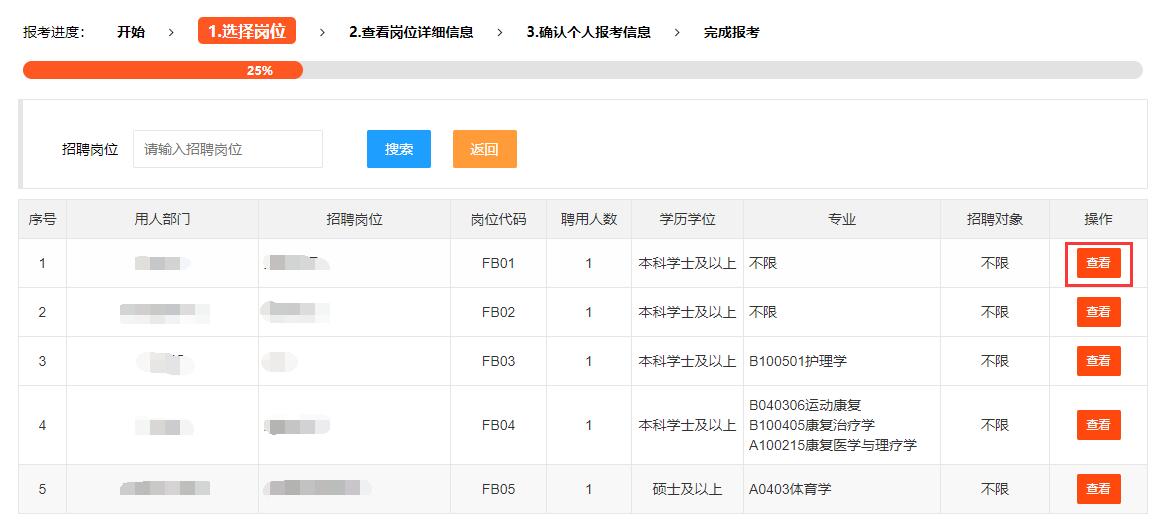Click the 完成报考 final step
This screenshot has width=1167, height=532.
pyautogui.click(x=731, y=32)
